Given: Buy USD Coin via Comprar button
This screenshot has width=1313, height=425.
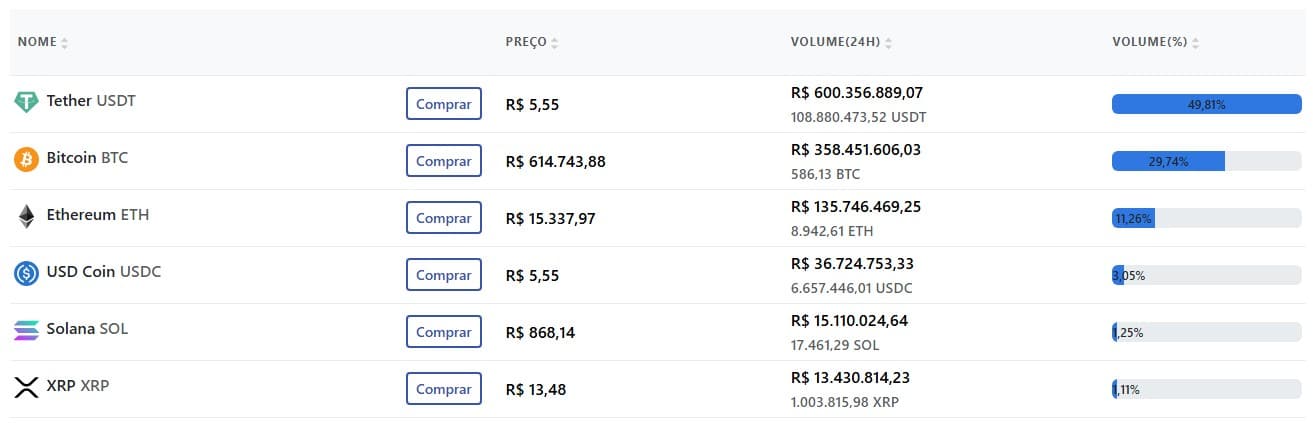Looking at the screenshot, I should click(444, 275).
